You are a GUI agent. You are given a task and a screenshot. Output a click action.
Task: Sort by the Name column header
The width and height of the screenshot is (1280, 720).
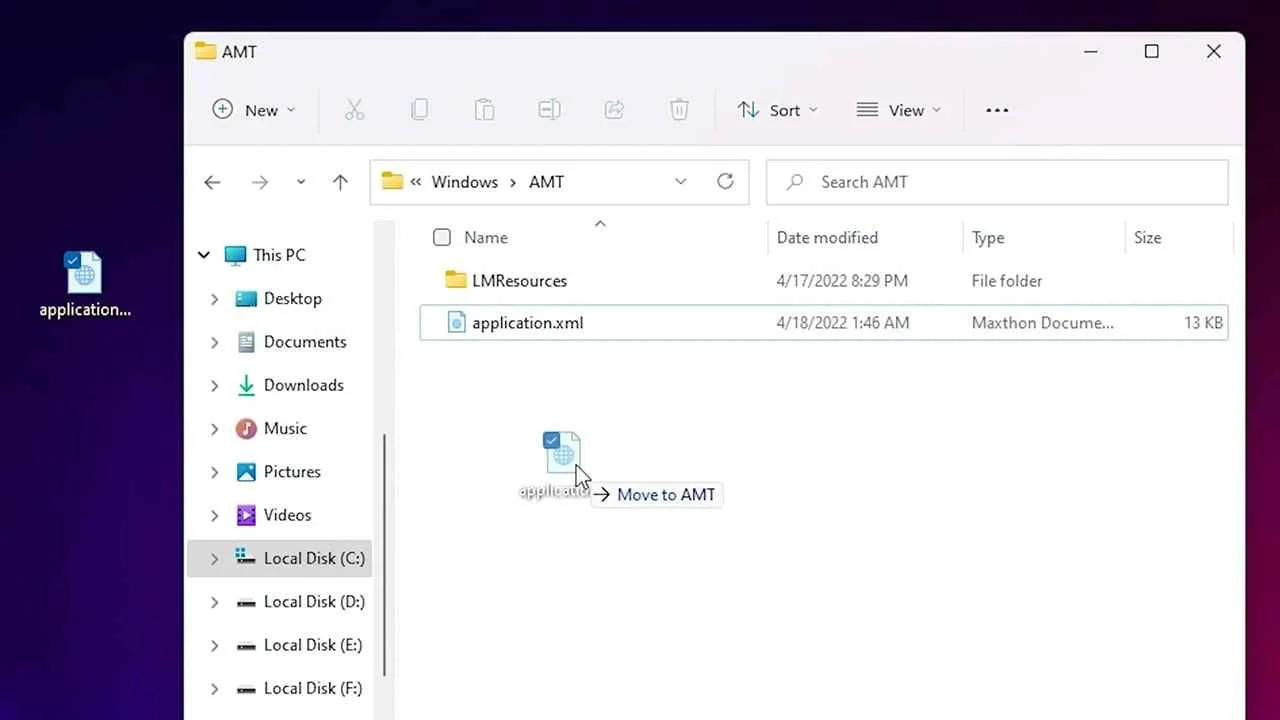point(486,237)
